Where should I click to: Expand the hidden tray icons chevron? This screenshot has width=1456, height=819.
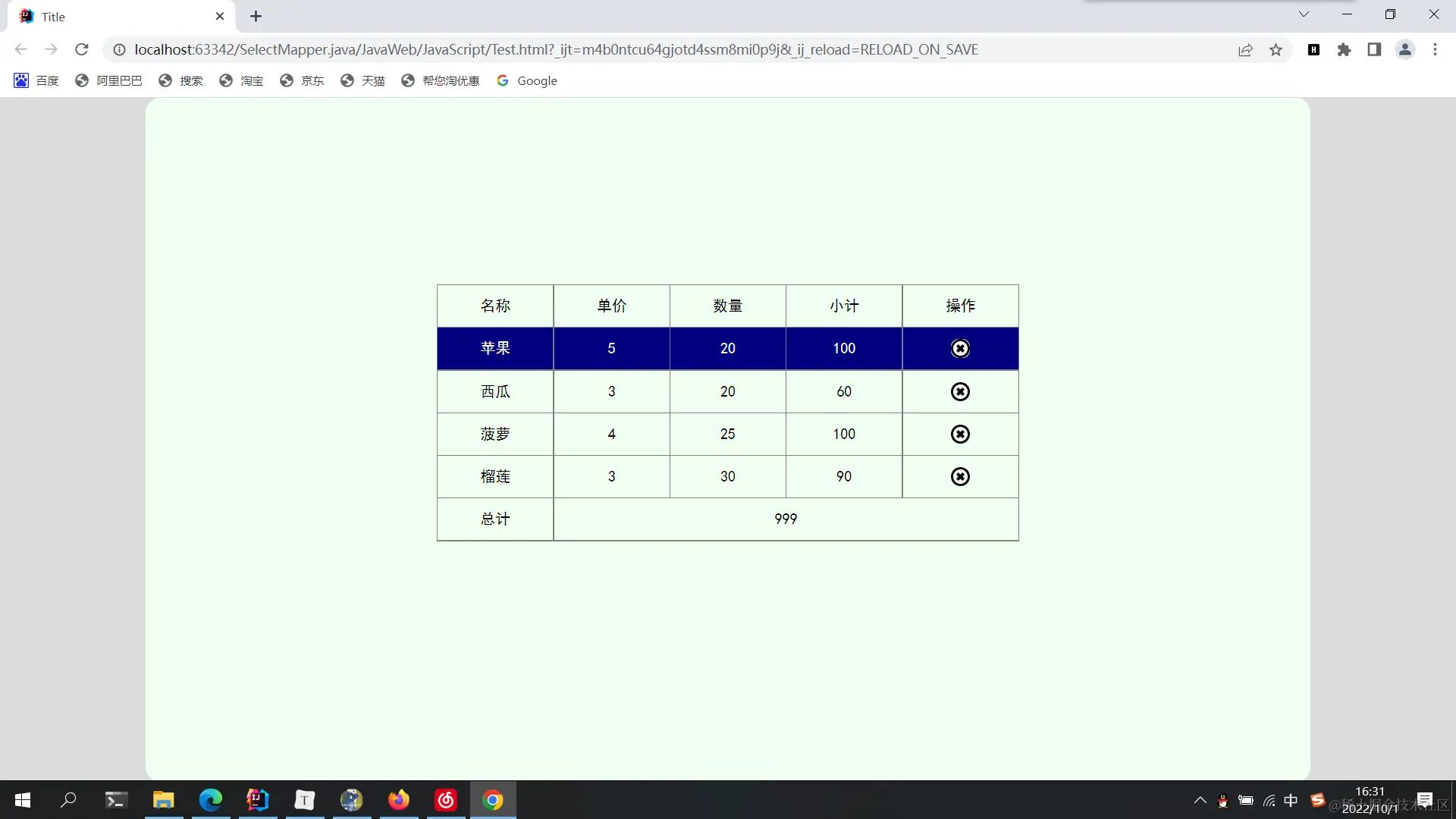(1200, 800)
